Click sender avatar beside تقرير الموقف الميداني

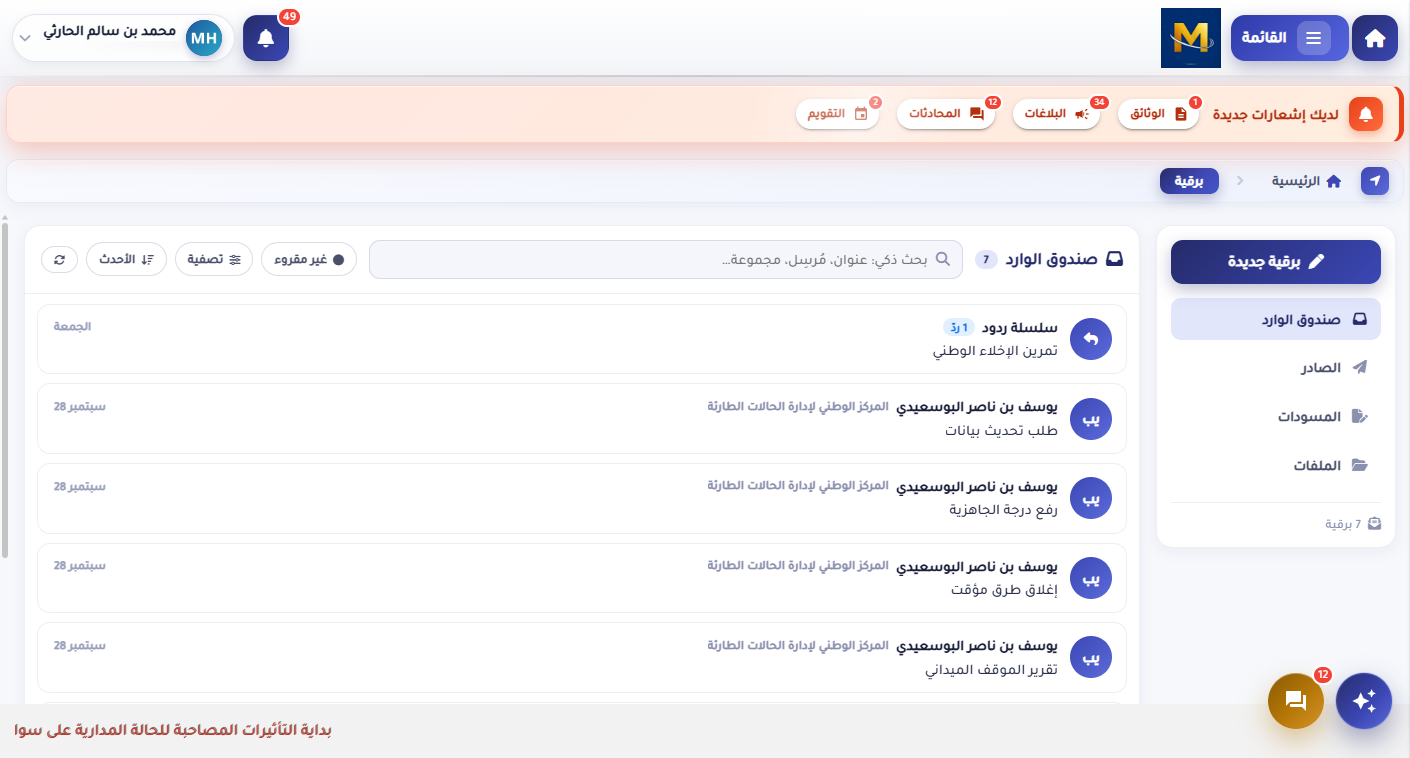1091,657
